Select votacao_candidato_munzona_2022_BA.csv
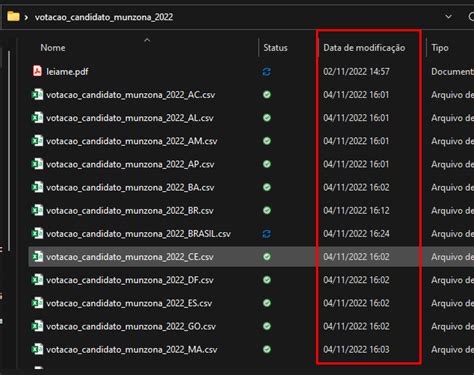The width and height of the screenshot is (474, 375). pyautogui.click(x=130, y=187)
